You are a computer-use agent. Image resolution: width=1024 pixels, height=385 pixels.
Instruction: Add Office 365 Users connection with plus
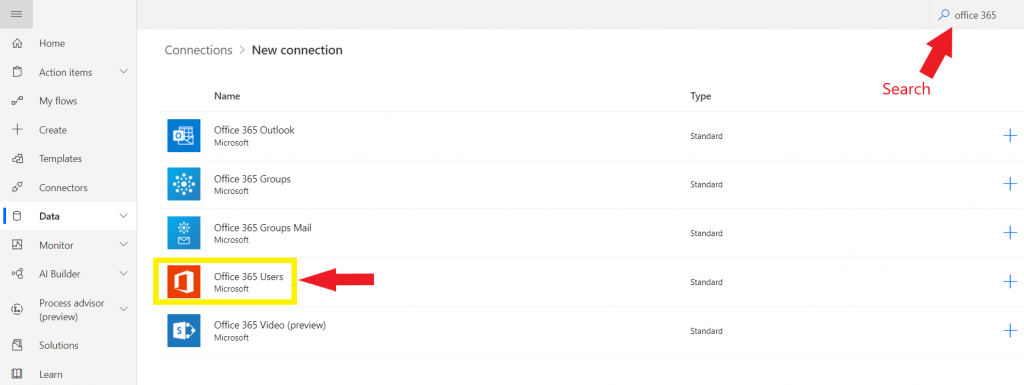pyautogui.click(x=1010, y=282)
